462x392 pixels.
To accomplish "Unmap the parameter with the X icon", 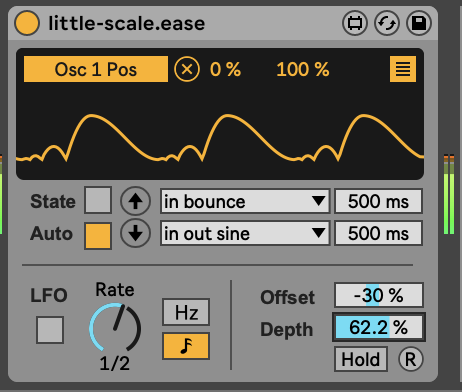I will 187,69.
